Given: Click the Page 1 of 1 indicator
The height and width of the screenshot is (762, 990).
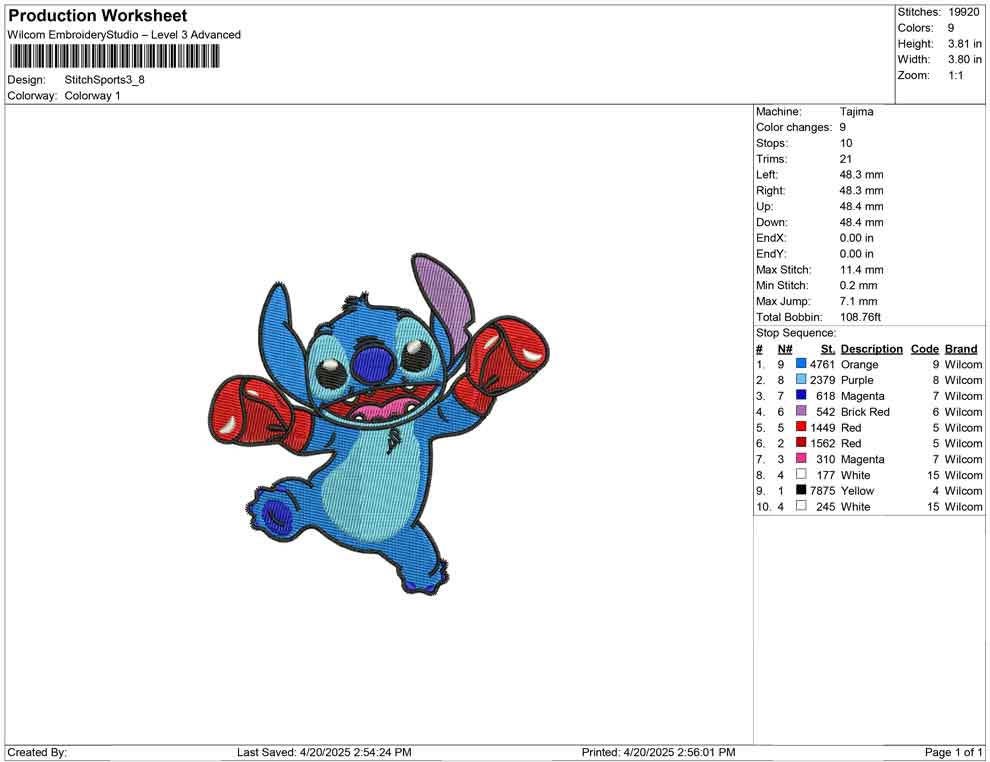Looking at the screenshot, I should [953, 752].
